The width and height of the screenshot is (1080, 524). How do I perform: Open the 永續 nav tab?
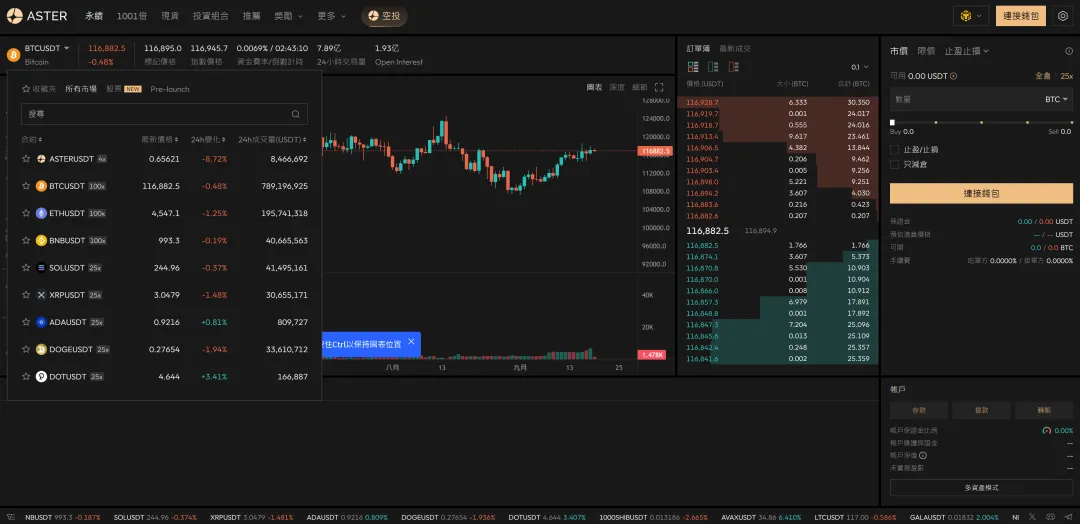coord(94,15)
